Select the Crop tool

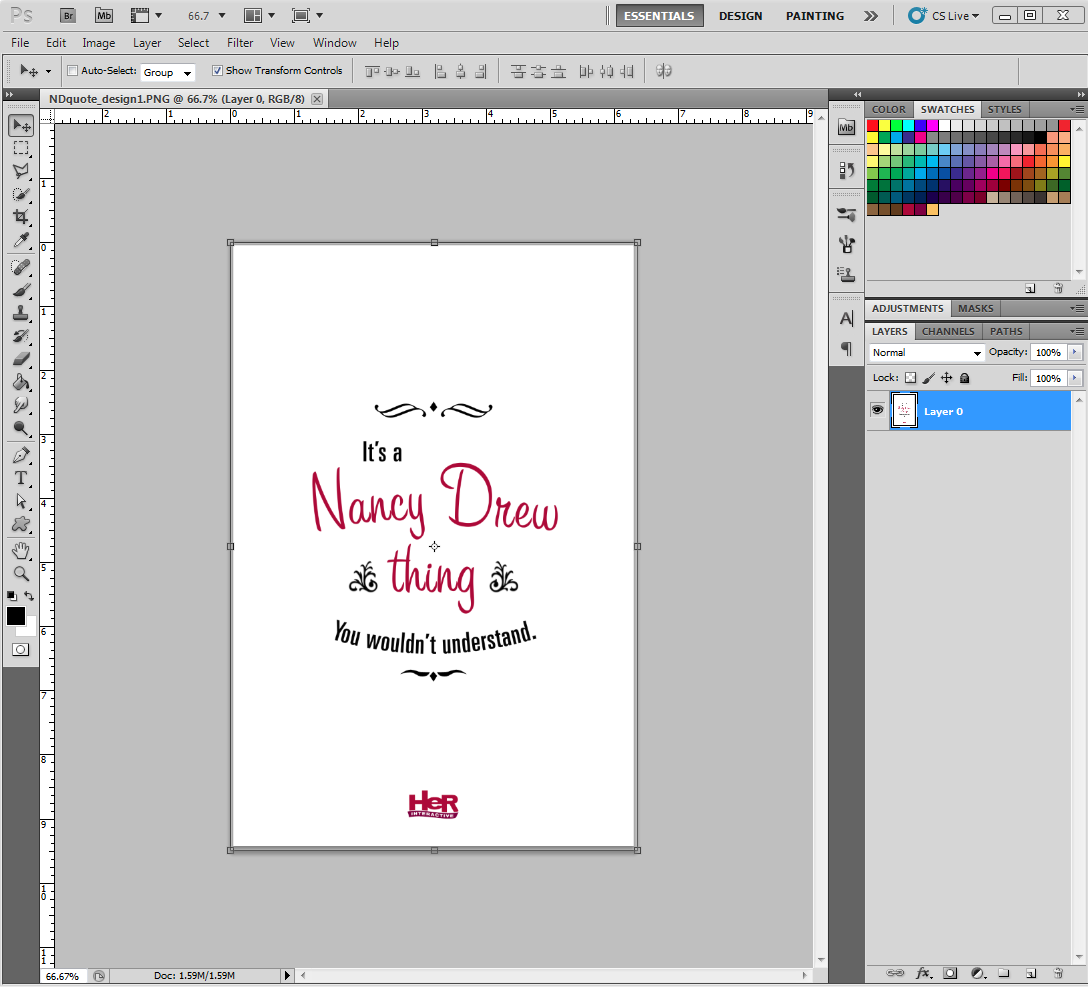pos(21,217)
